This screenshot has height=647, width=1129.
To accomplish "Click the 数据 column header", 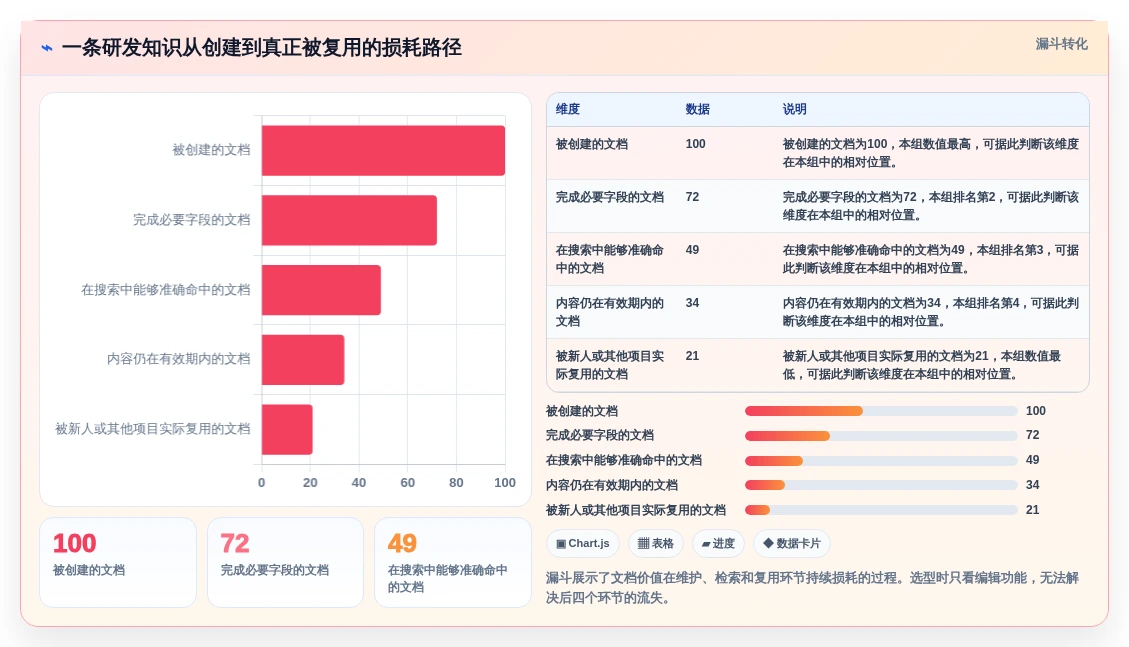I will [x=697, y=109].
